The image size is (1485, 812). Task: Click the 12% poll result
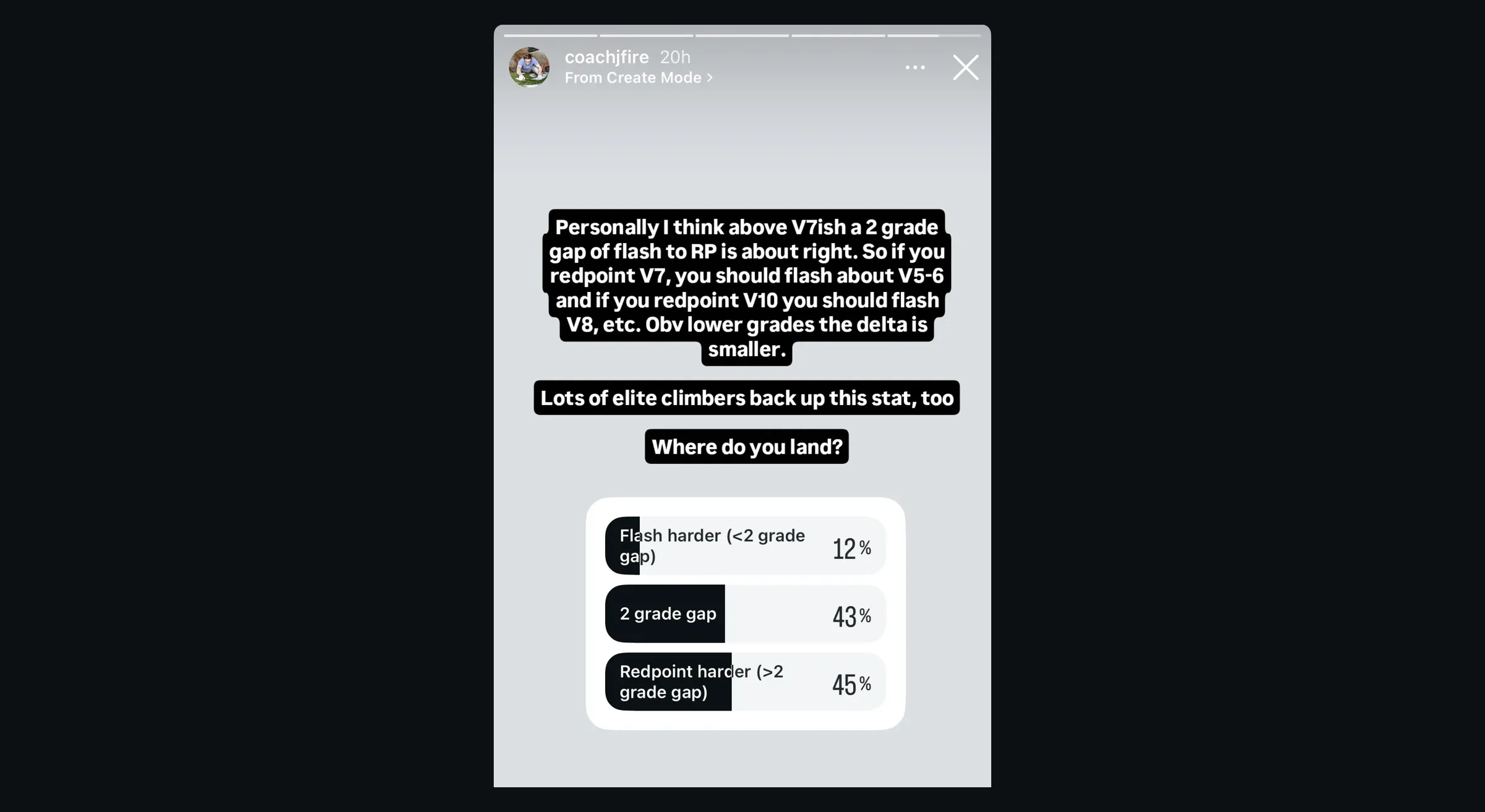click(x=851, y=548)
